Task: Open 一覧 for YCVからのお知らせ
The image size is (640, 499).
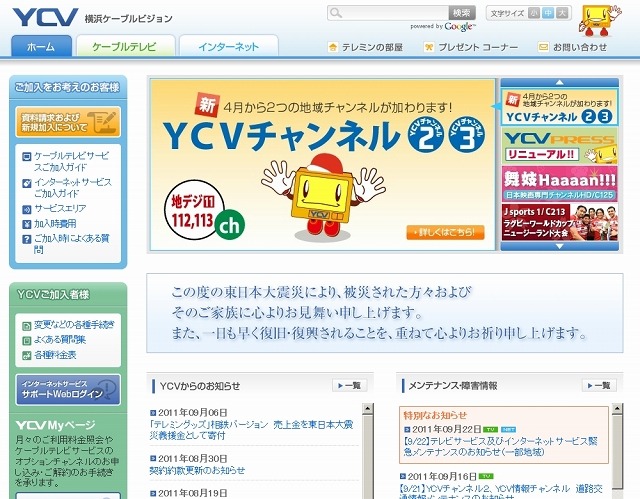Action: pos(349,386)
